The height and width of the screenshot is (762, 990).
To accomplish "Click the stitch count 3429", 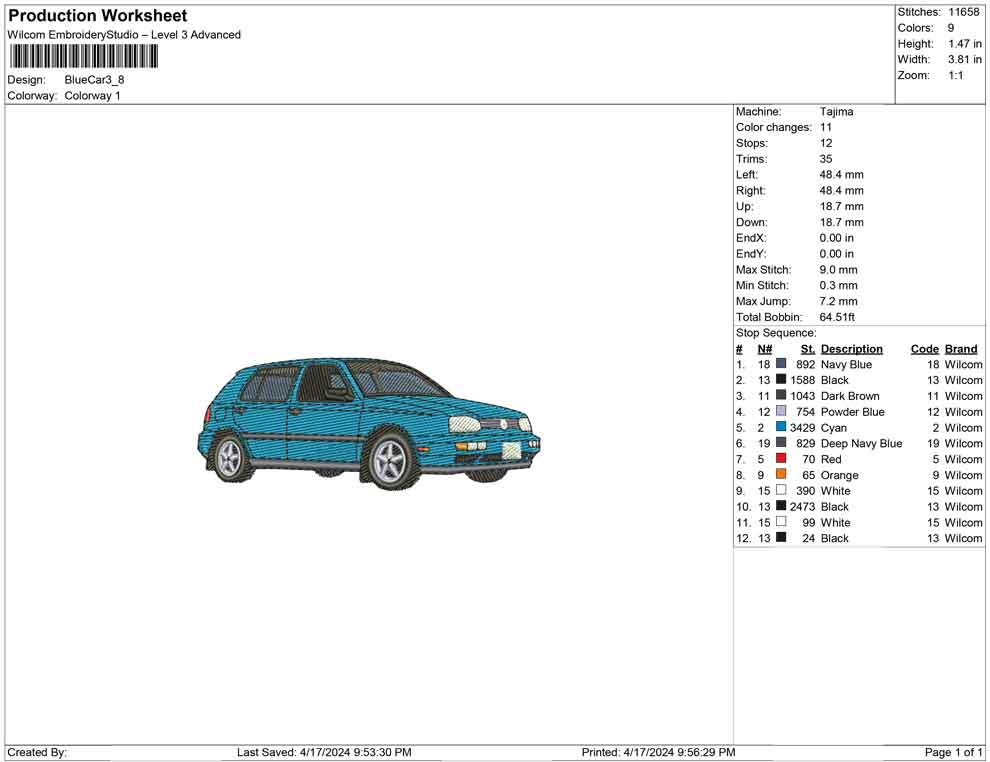I will click(x=802, y=427).
